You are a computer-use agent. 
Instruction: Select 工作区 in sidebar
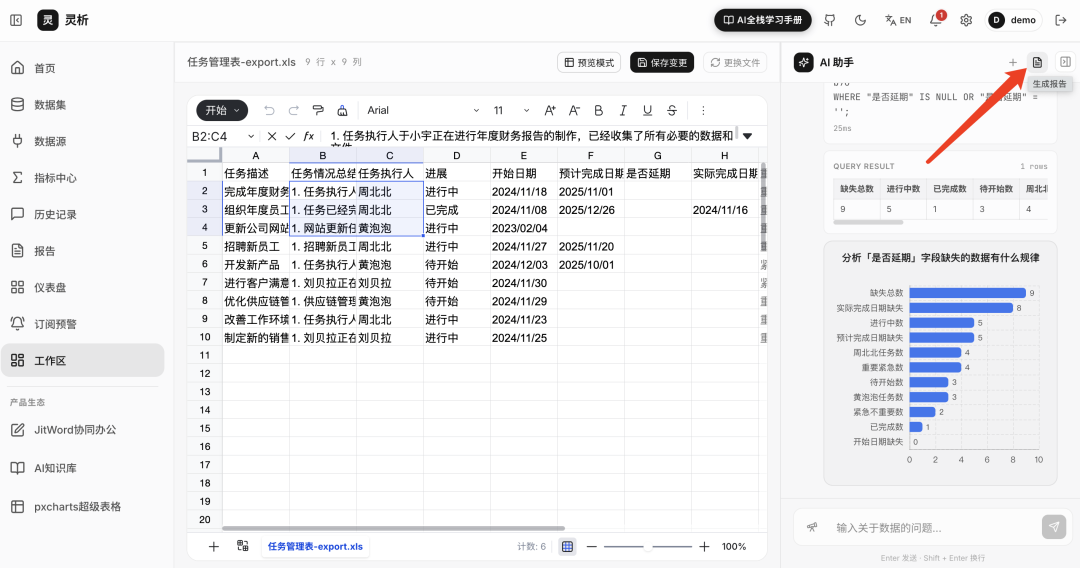click(83, 360)
